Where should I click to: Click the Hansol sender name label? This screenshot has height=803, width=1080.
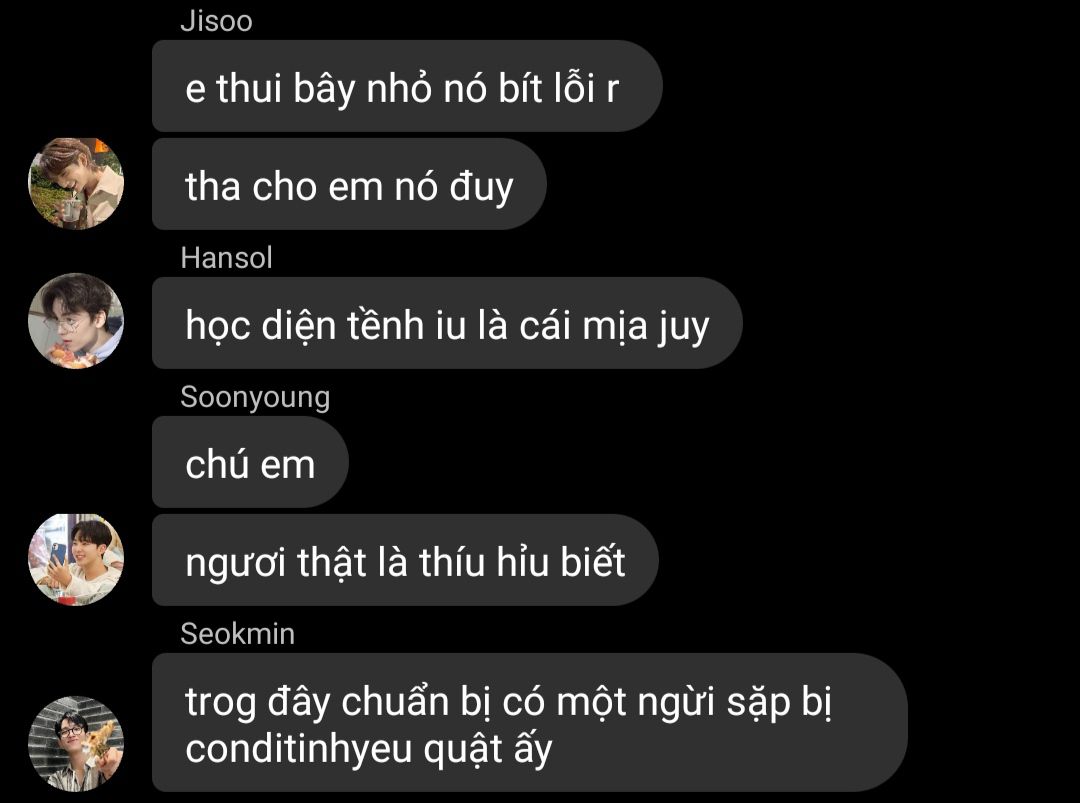(226, 258)
